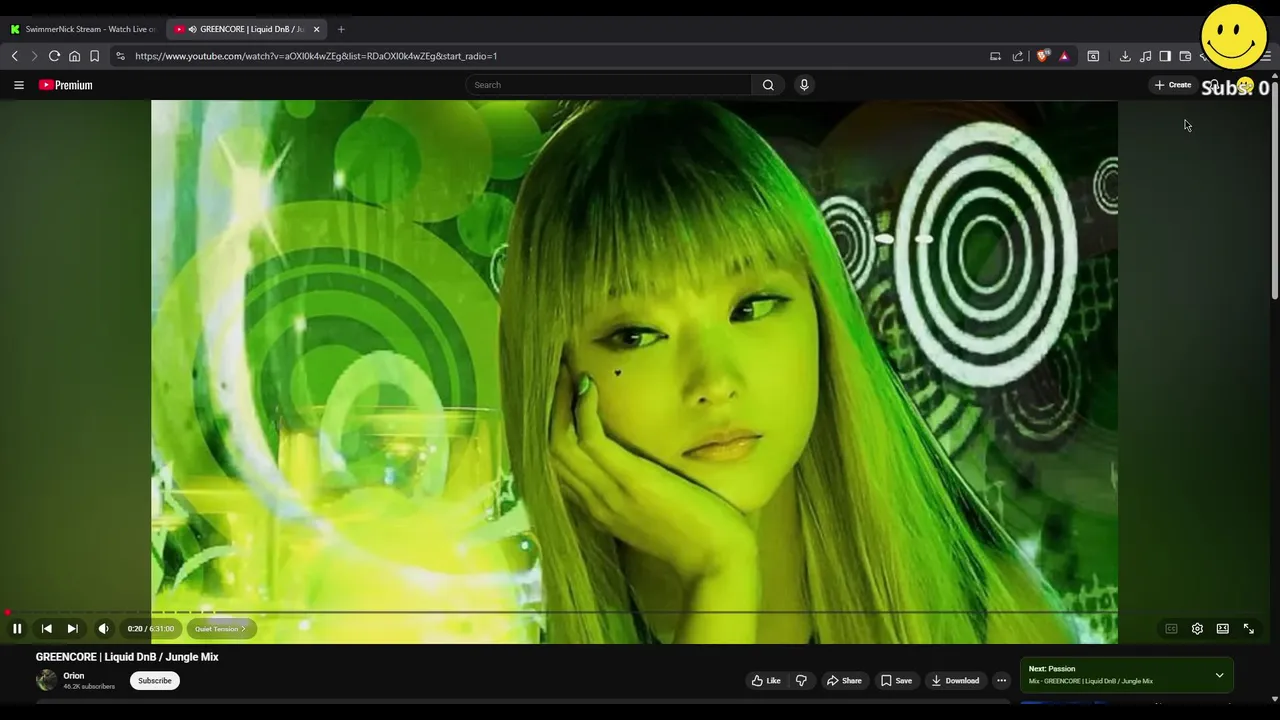
Task: Open the Brave Wallet
Action: coord(1185,56)
